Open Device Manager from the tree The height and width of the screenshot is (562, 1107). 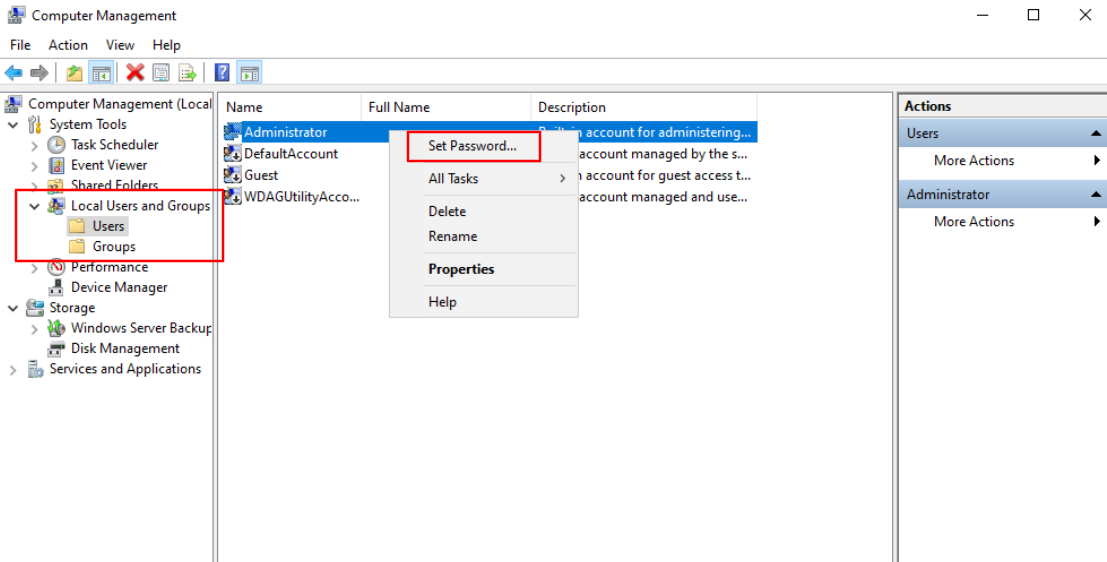click(119, 288)
